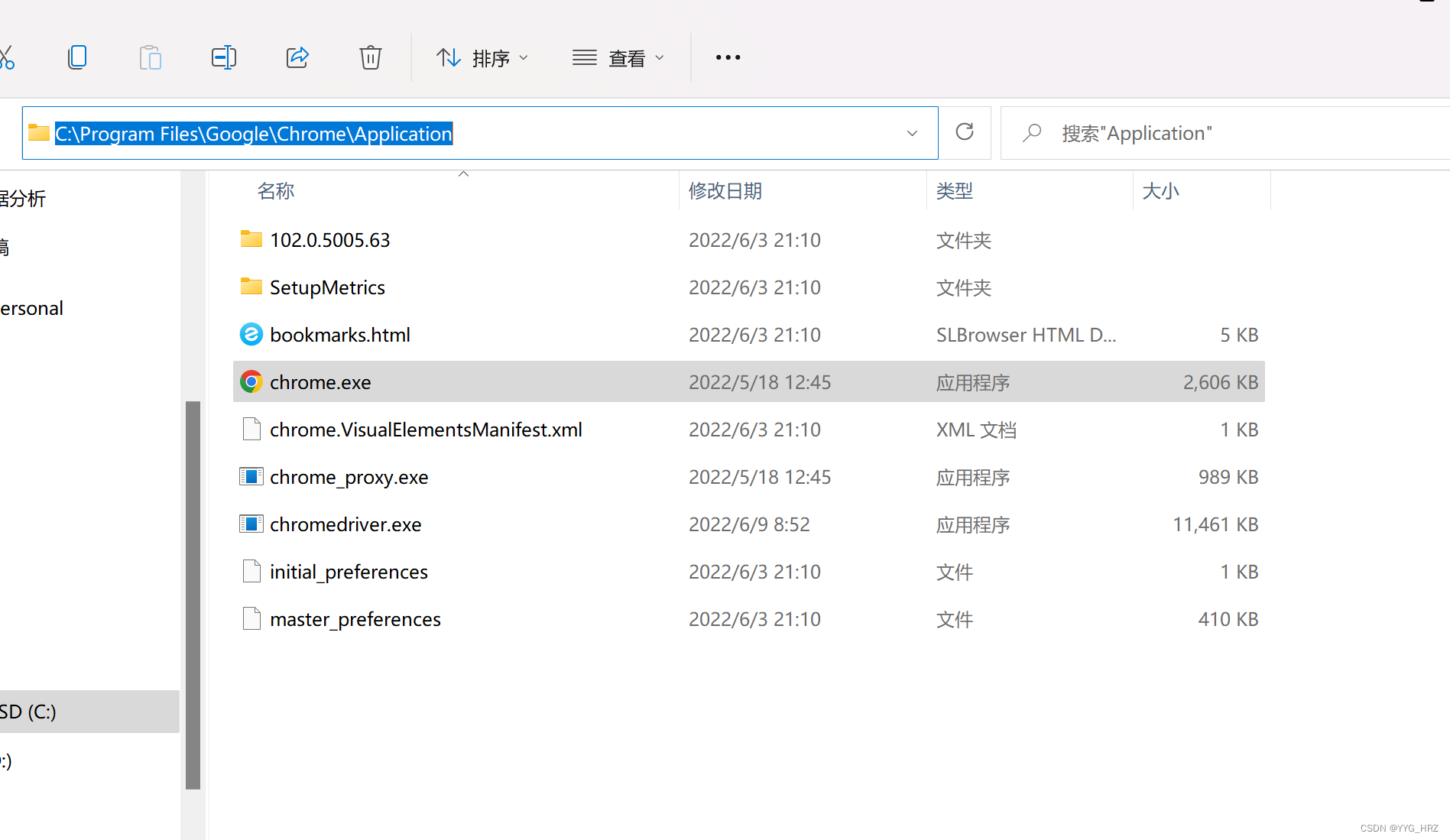Open the three-dot more options menu
This screenshot has height=840, width=1450.
(x=728, y=57)
